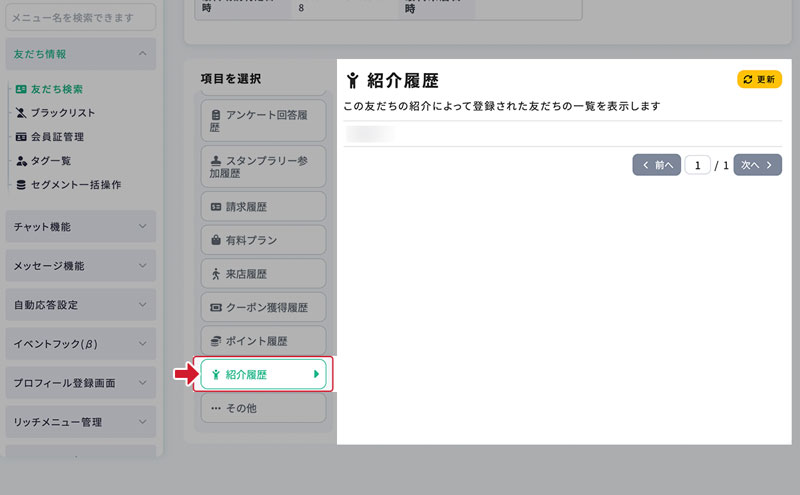
Task: Click the 会員証管理 card icon
Action: pos(21,137)
